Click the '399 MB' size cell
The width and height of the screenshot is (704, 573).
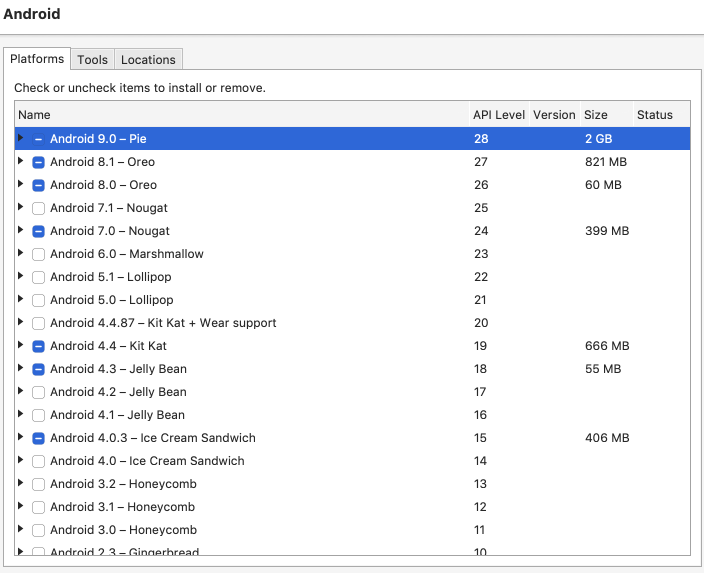[607, 231]
